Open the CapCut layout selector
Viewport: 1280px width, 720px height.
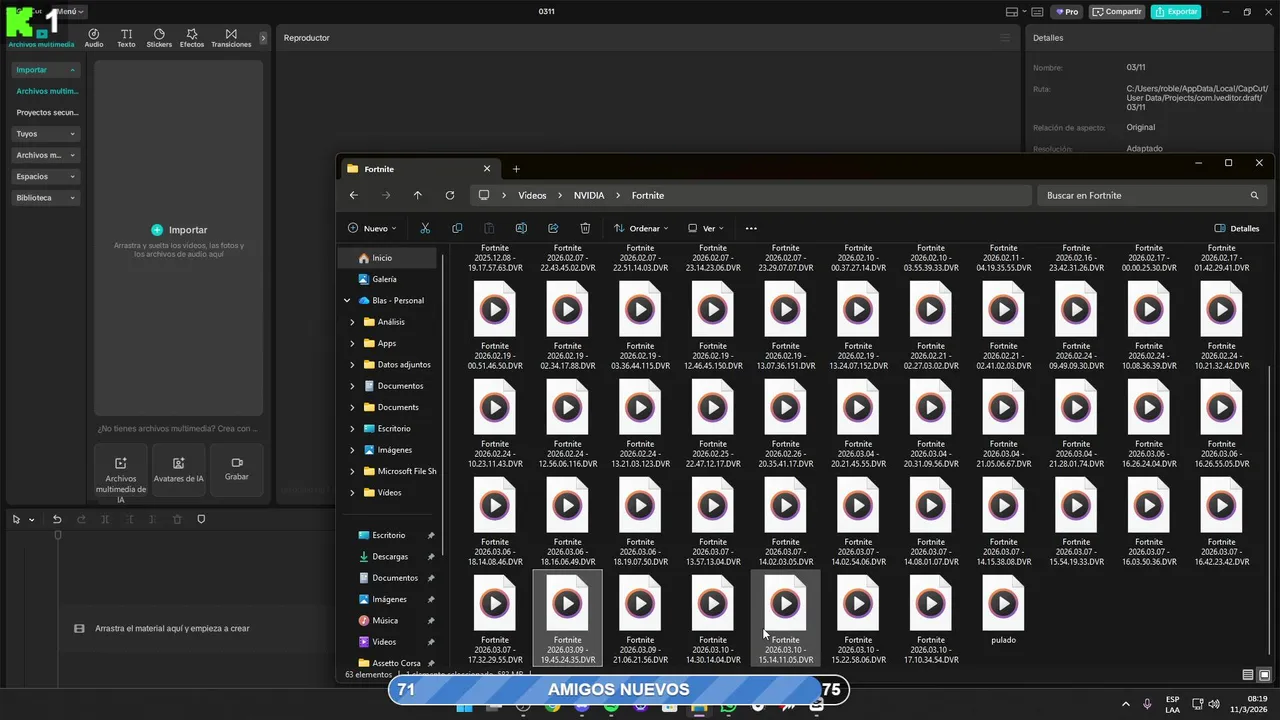pos(1016,12)
